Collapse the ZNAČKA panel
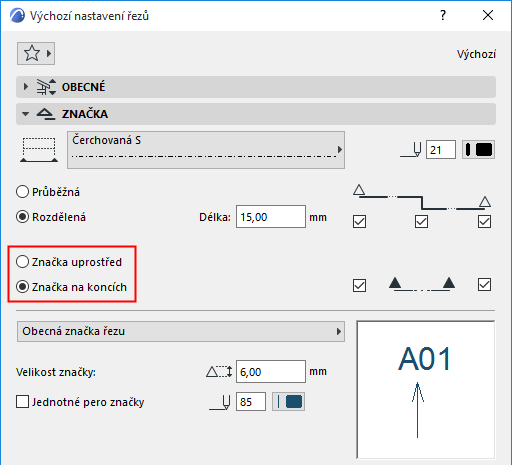The width and height of the screenshot is (512, 465). tap(25, 114)
